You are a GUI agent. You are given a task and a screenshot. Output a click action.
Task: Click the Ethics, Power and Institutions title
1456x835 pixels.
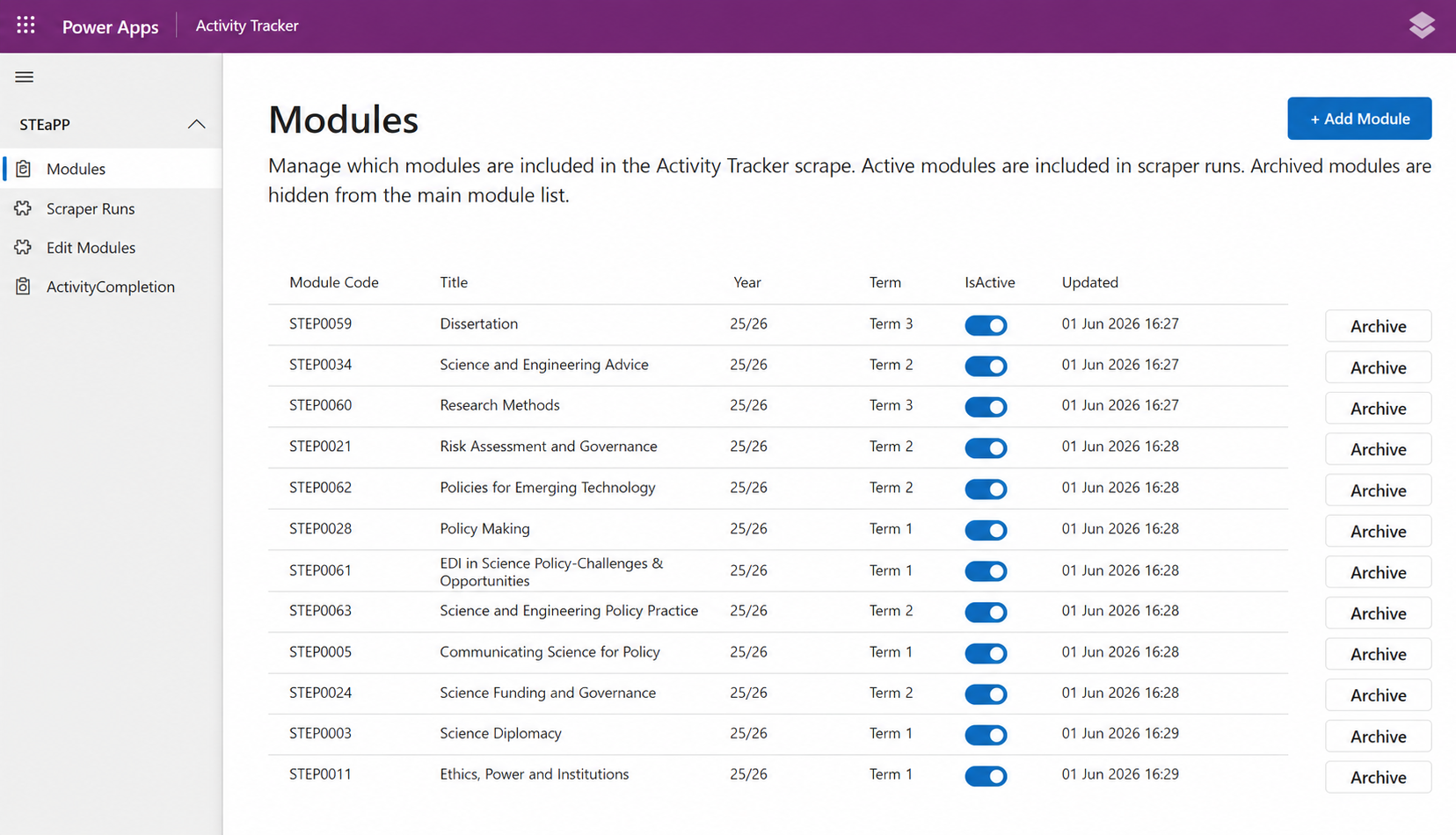click(x=535, y=774)
